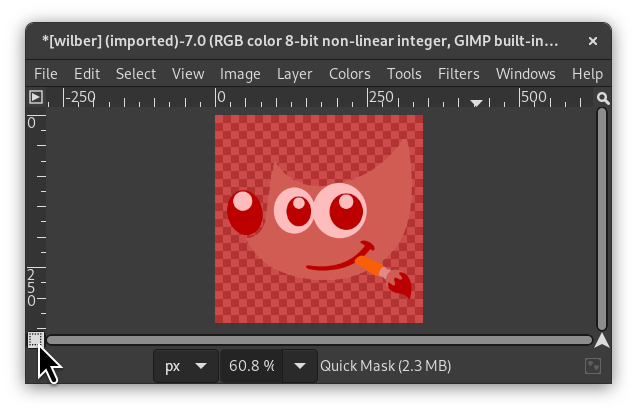Click the horizontal scrollbar

click(318, 340)
